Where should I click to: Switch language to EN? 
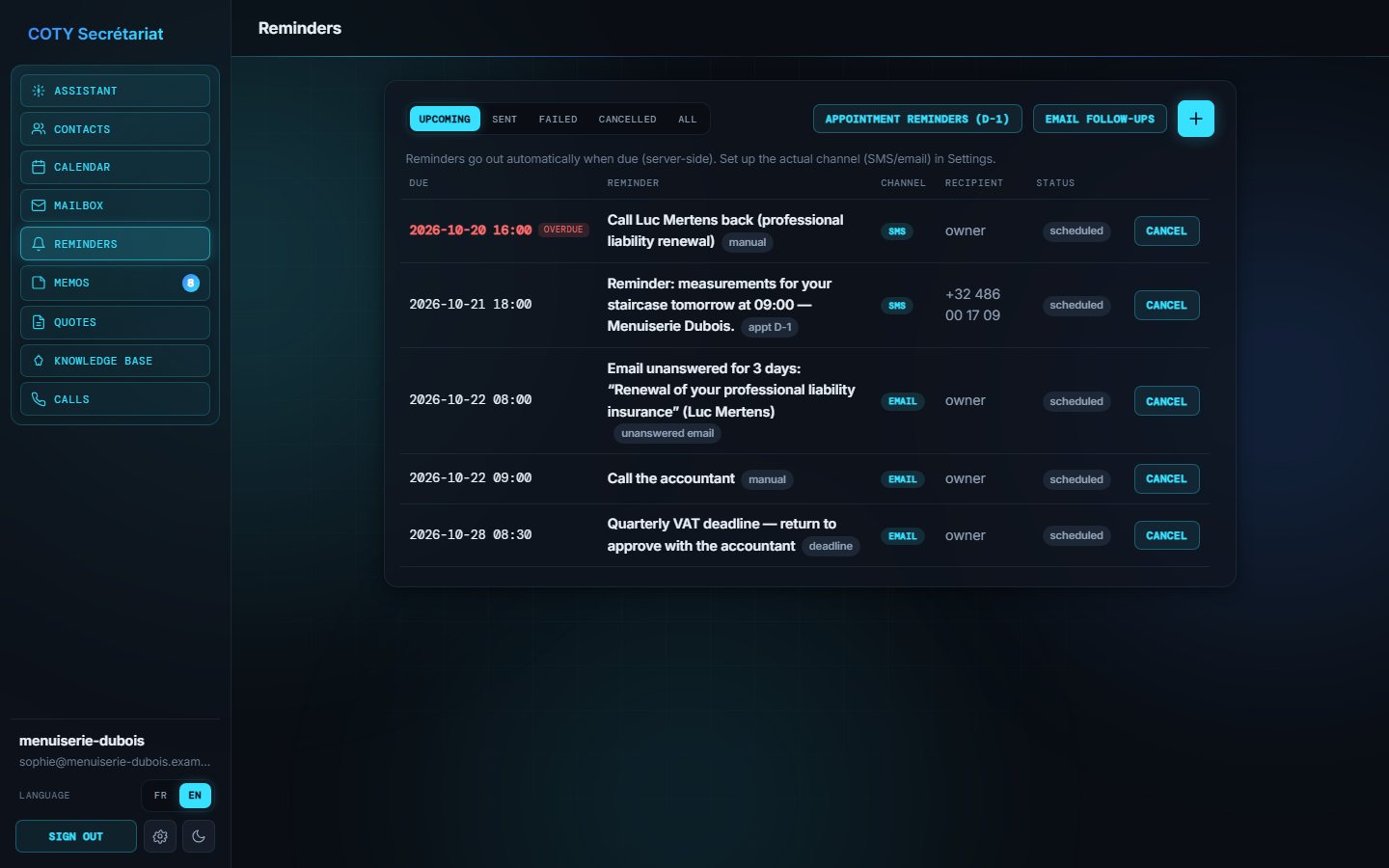pos(195,796)
